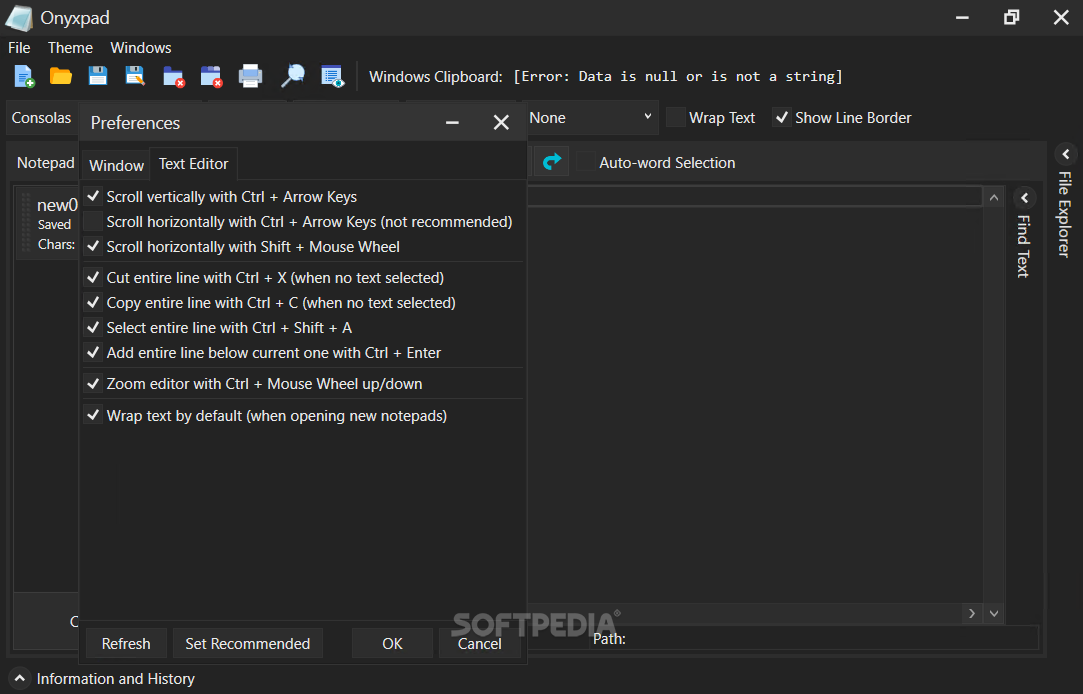Click the Close All Notepads icon
This screenshot has width=1083, height=694.
coord(211,76)
